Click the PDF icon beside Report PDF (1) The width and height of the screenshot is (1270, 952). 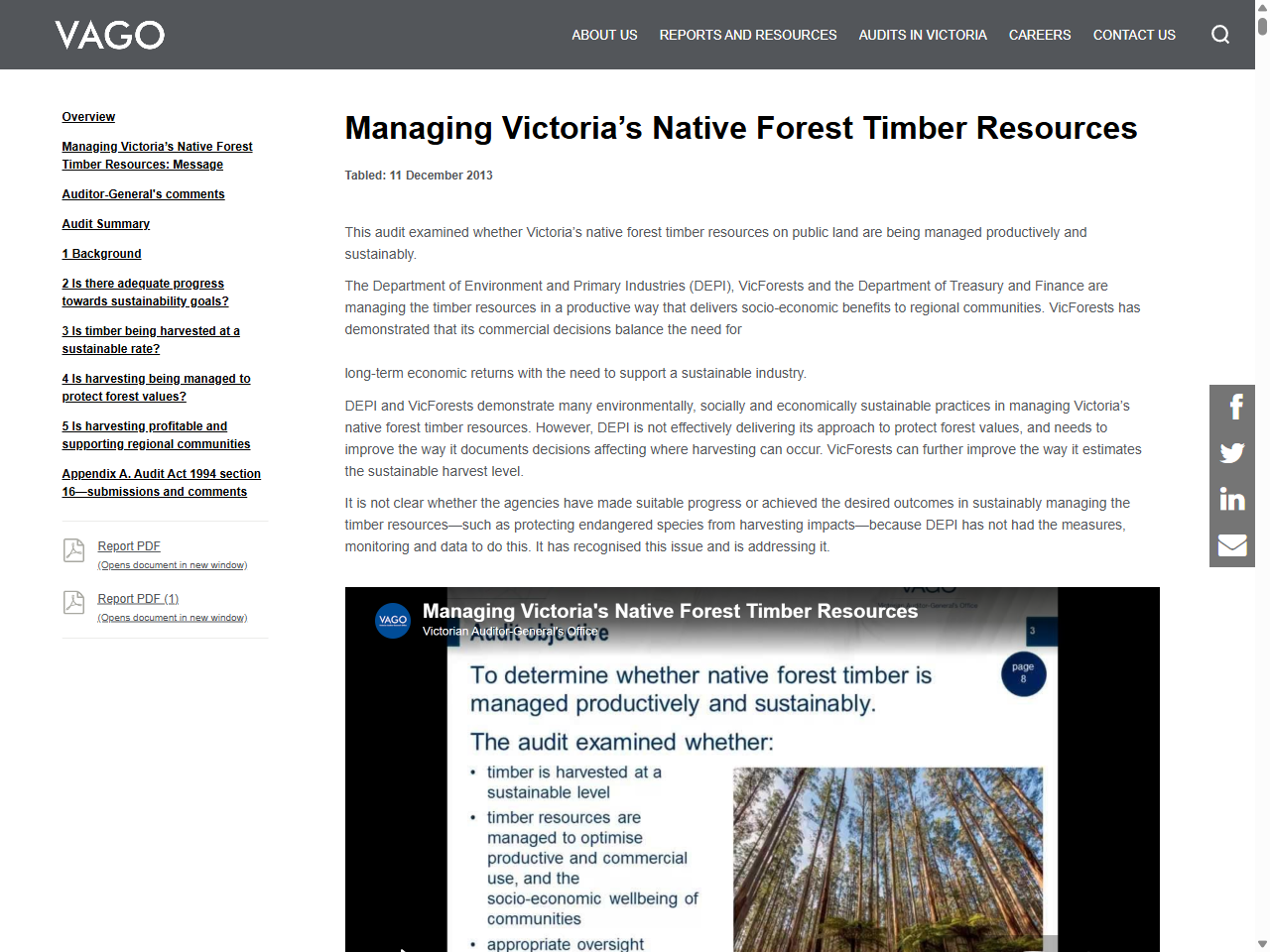click(73, 603)
